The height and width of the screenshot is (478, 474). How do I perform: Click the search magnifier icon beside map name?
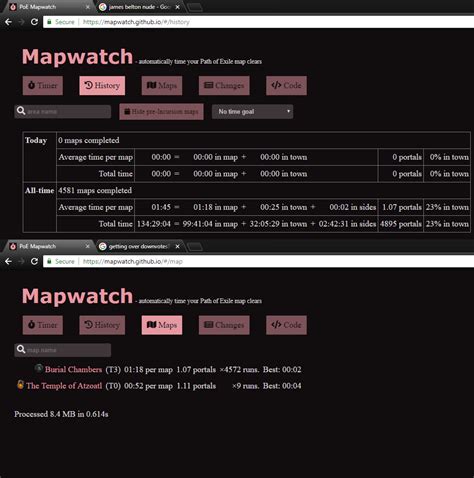point(21,349)
